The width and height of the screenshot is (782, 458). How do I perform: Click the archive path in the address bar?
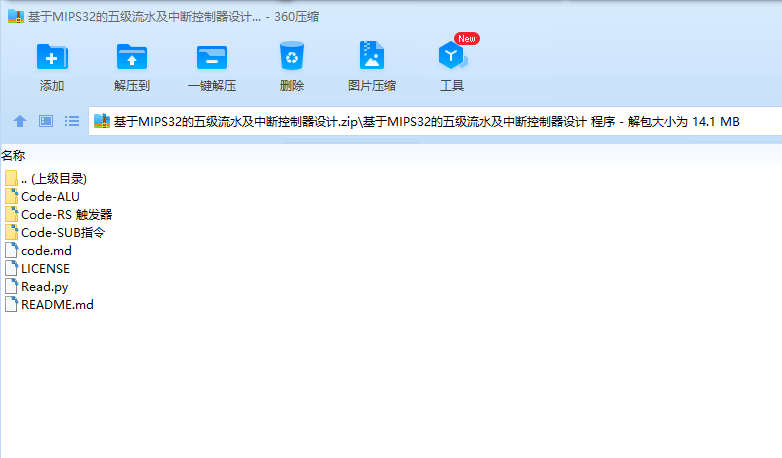pyautogui.click(x=426, y=122)
